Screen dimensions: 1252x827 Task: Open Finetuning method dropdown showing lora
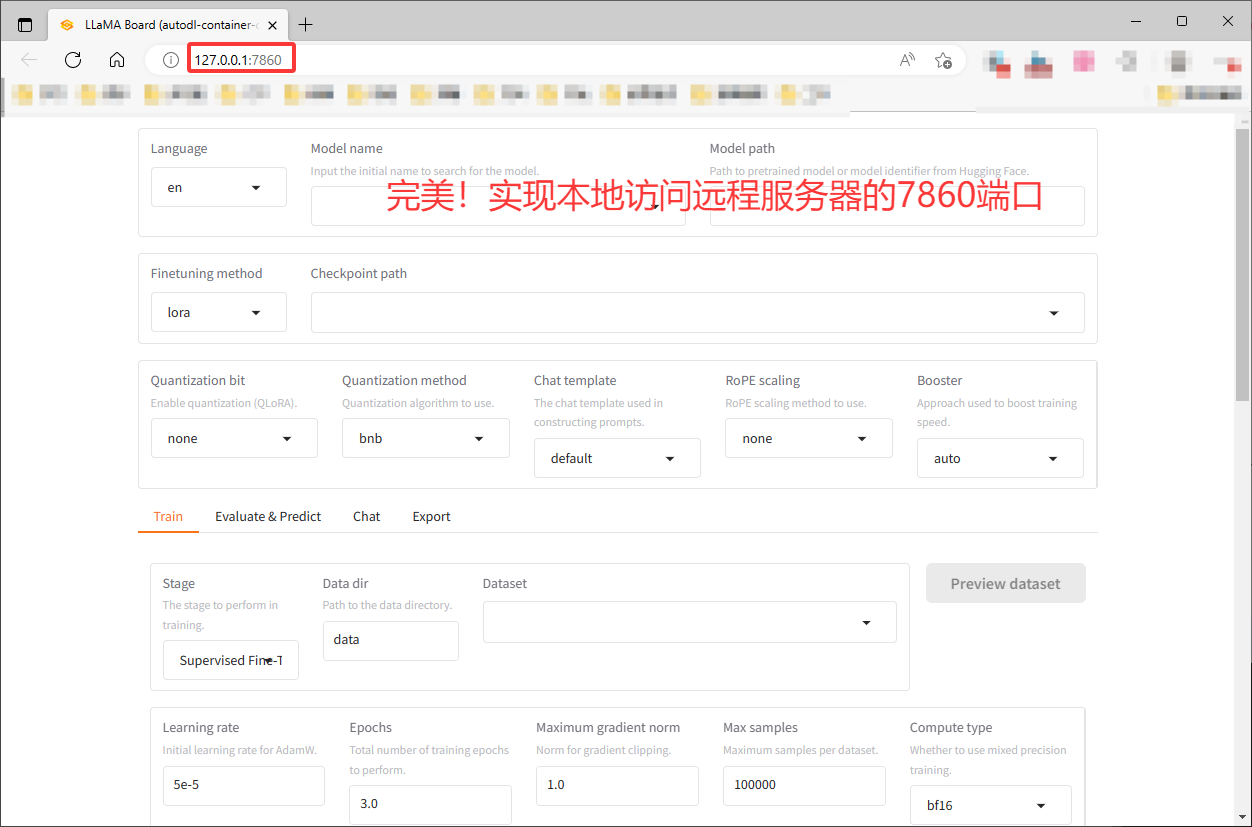click(x=218, y=312)
